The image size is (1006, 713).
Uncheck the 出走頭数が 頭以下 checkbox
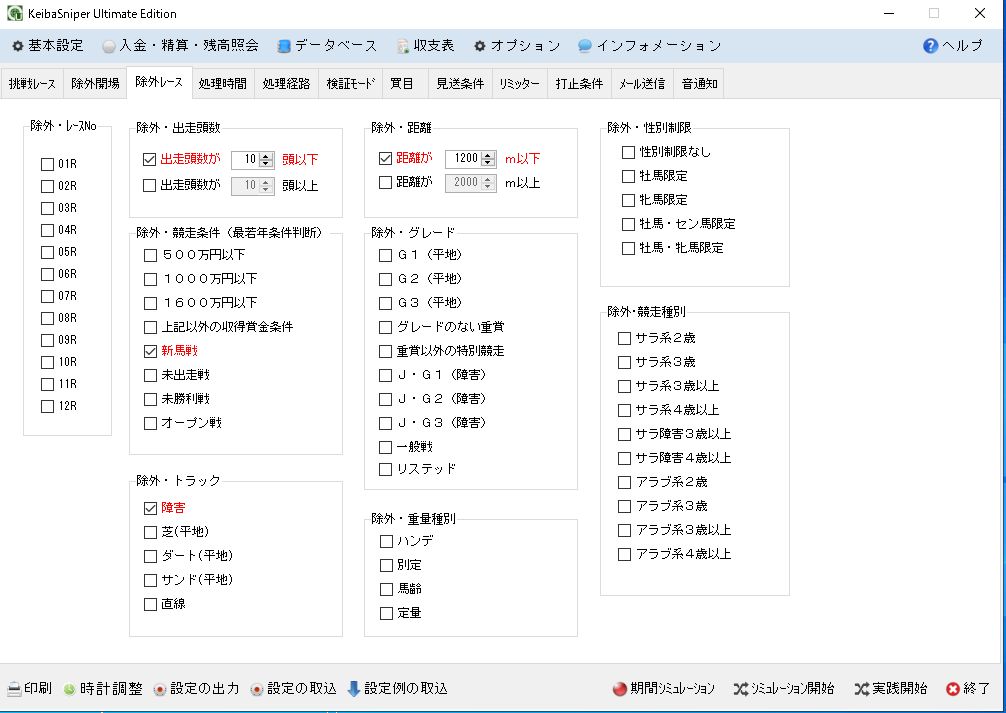point(149,159)
